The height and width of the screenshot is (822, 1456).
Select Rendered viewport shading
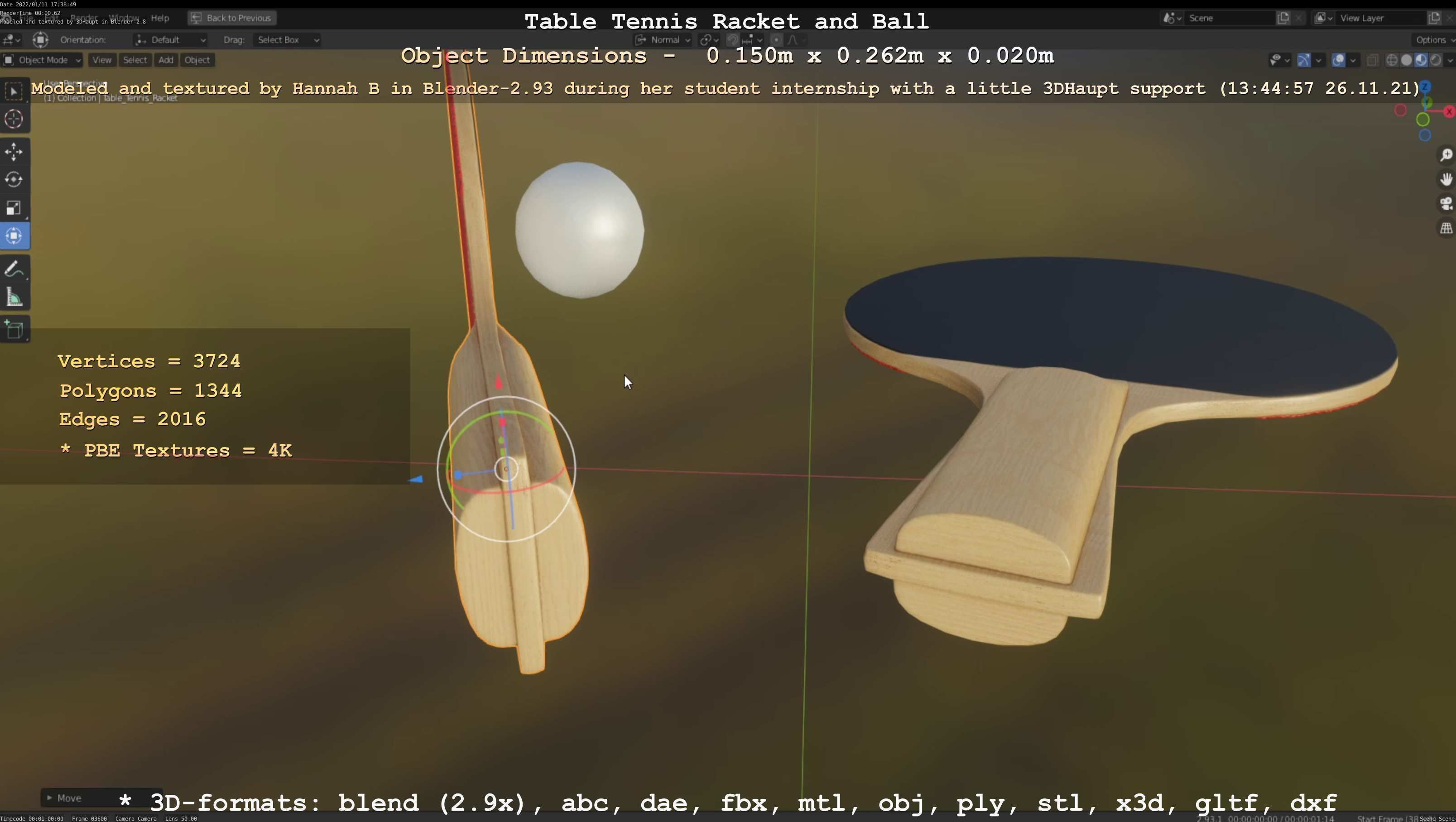(x=1436, y=60)
